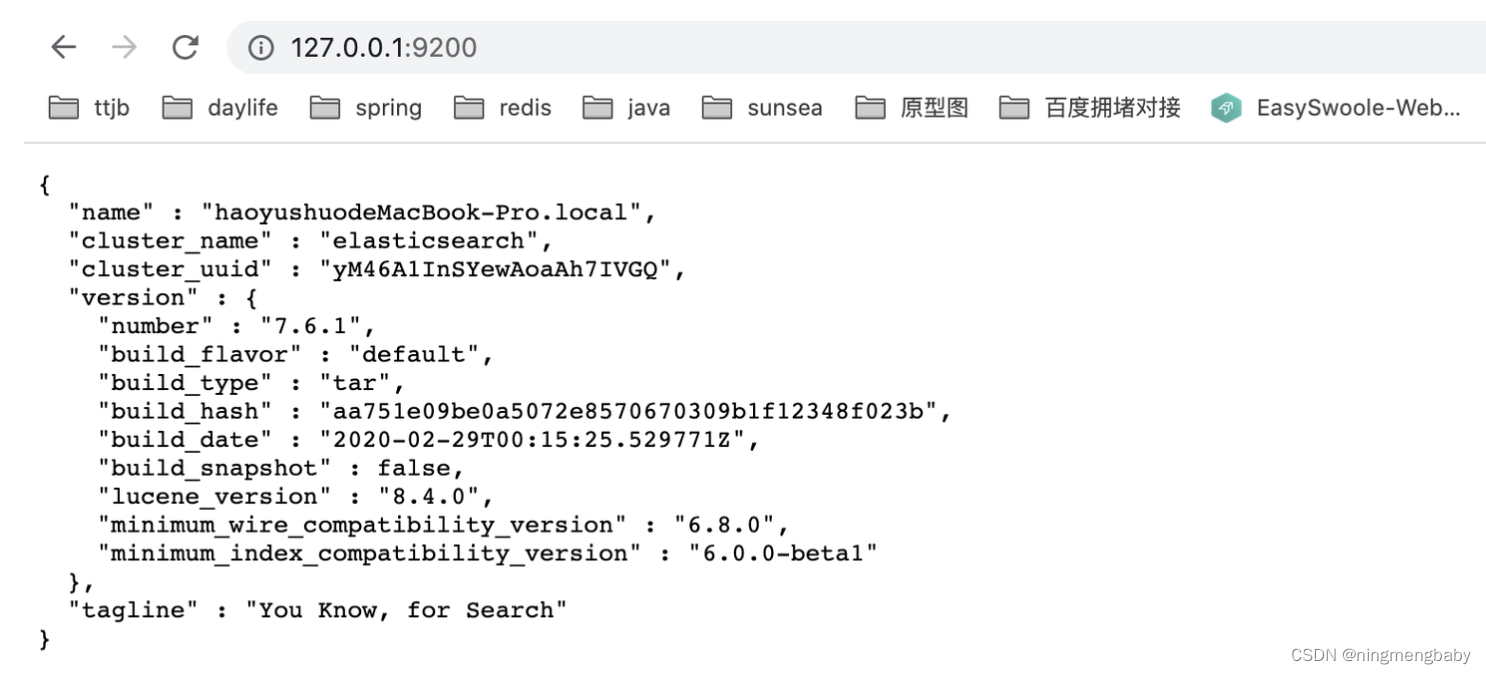This screenshot has width=1486, height=674.
Task: Open the daylife bookmarks folder
Action: click(242, 108)
